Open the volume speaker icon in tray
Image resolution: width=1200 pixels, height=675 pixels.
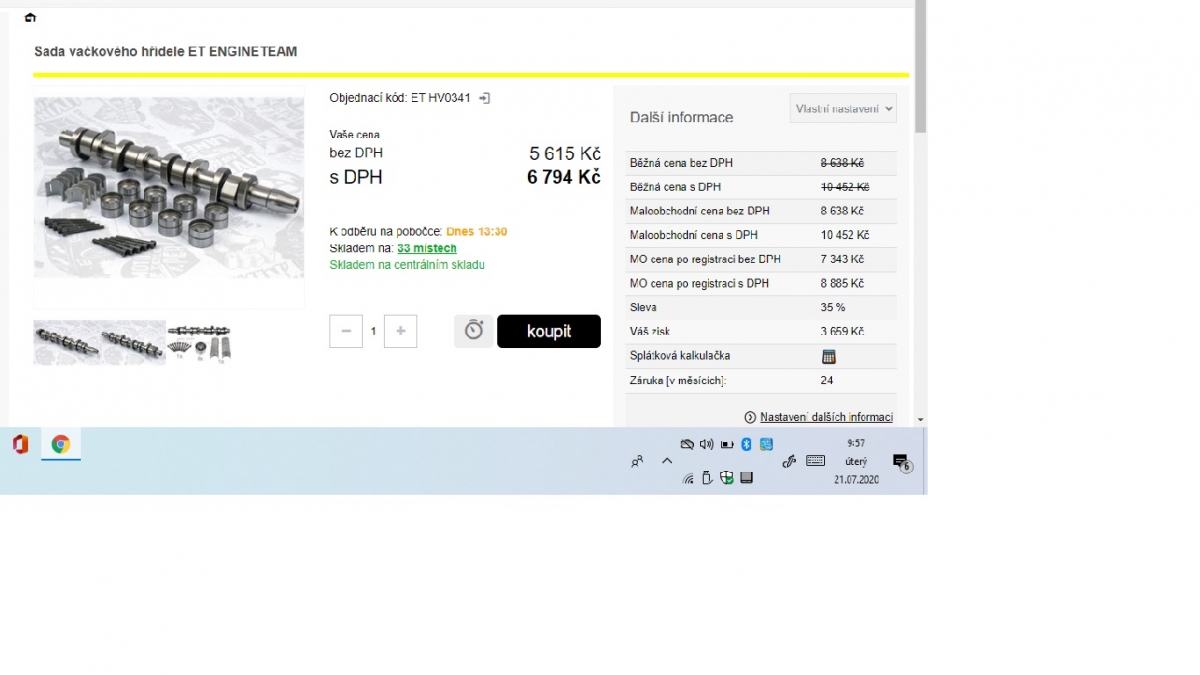(706, 444)
